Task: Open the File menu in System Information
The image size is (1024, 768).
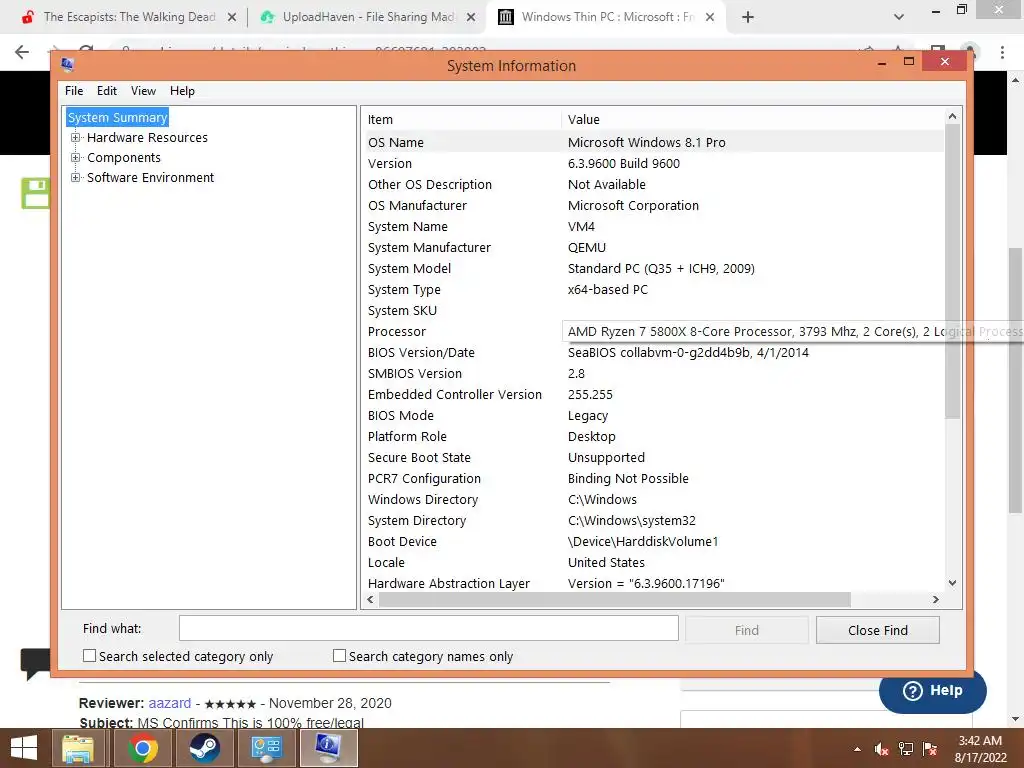Action: [x=74, y=91]
